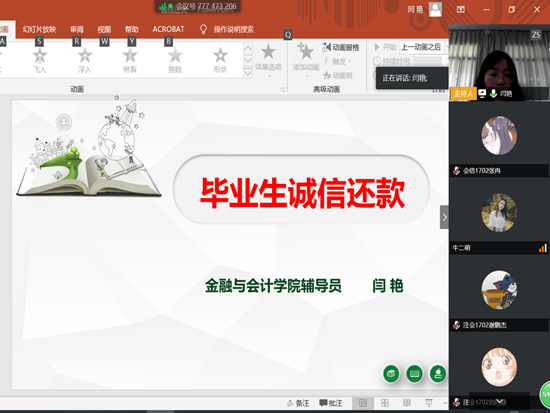
Task: Open the Animation Pane (动画窗格)
Action: [x=341, y=47]
